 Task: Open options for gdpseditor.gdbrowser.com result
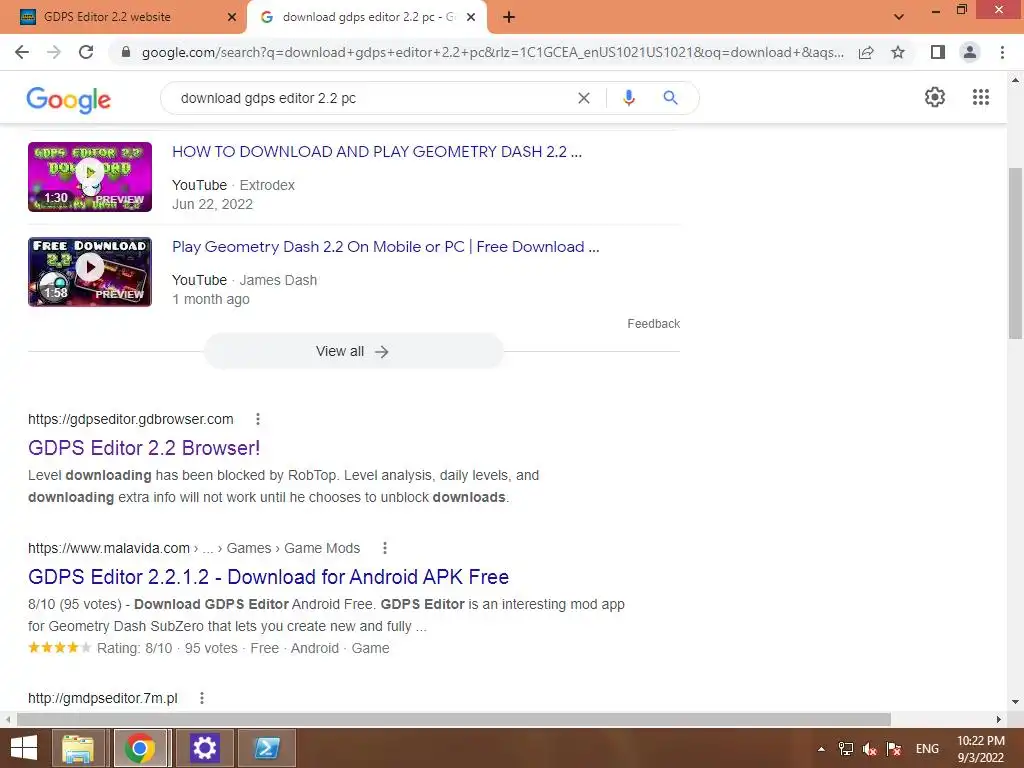click(258, 419)
